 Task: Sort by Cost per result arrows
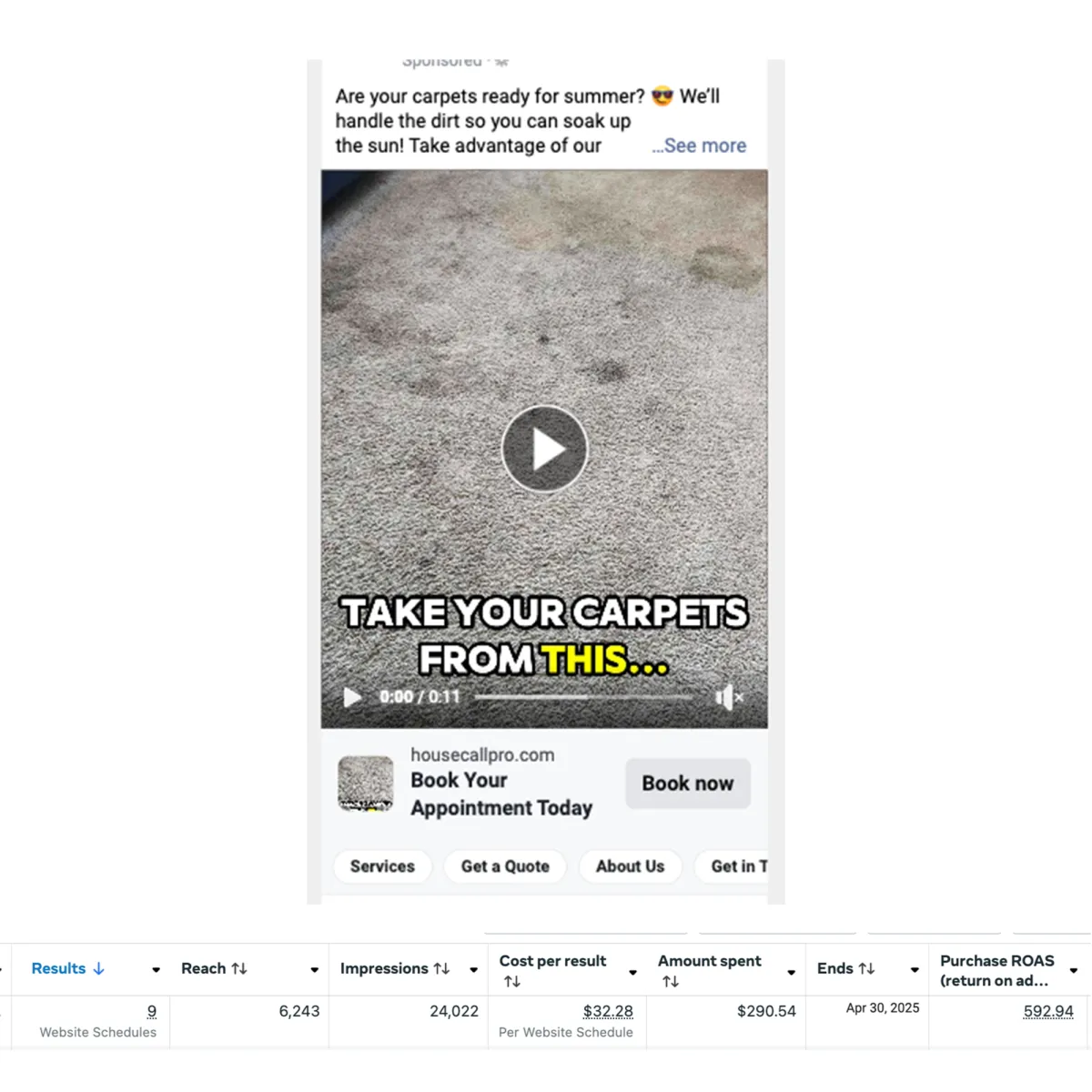tap(511, 982)
